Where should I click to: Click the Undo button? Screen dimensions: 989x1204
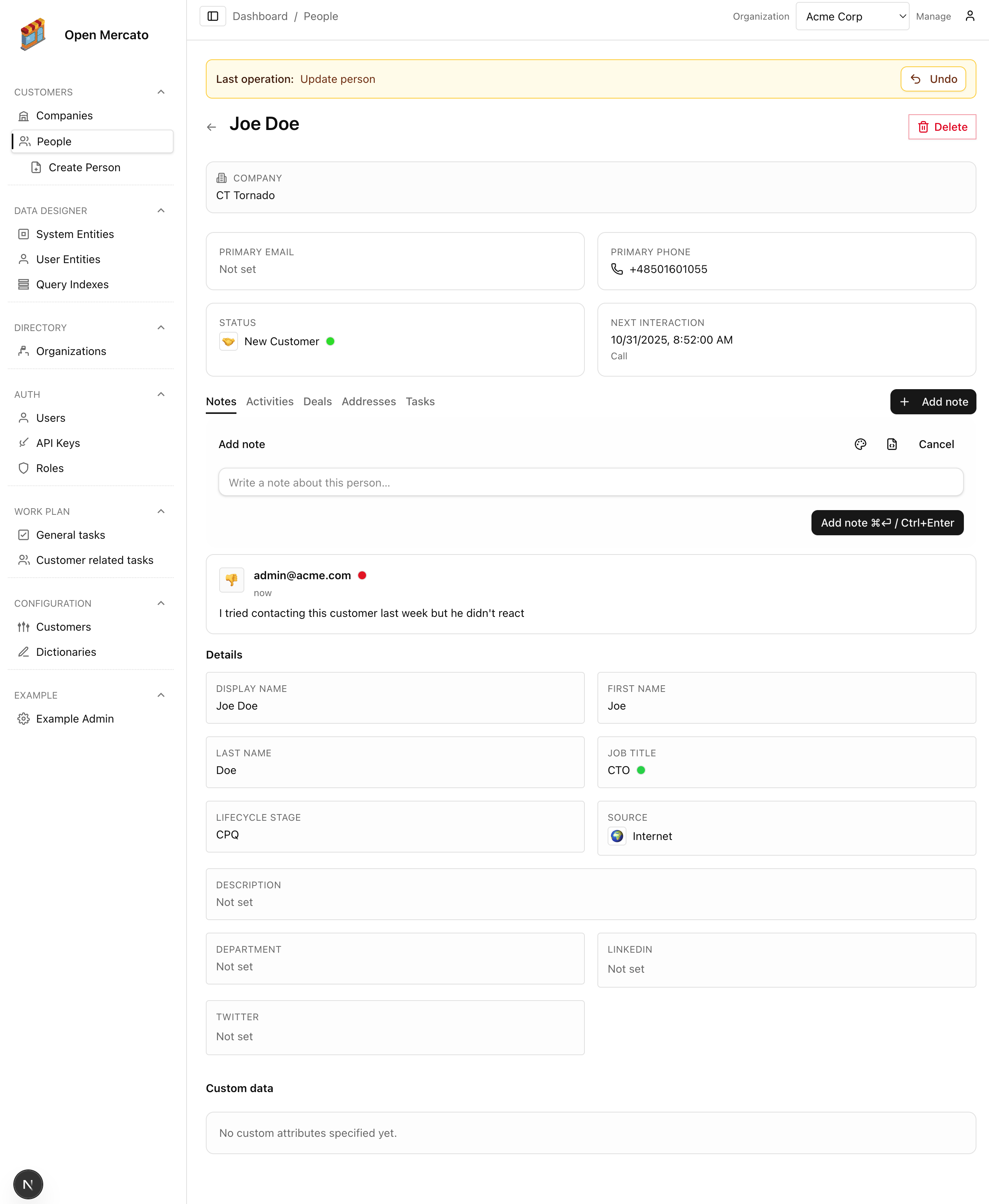tap(932, 79)
